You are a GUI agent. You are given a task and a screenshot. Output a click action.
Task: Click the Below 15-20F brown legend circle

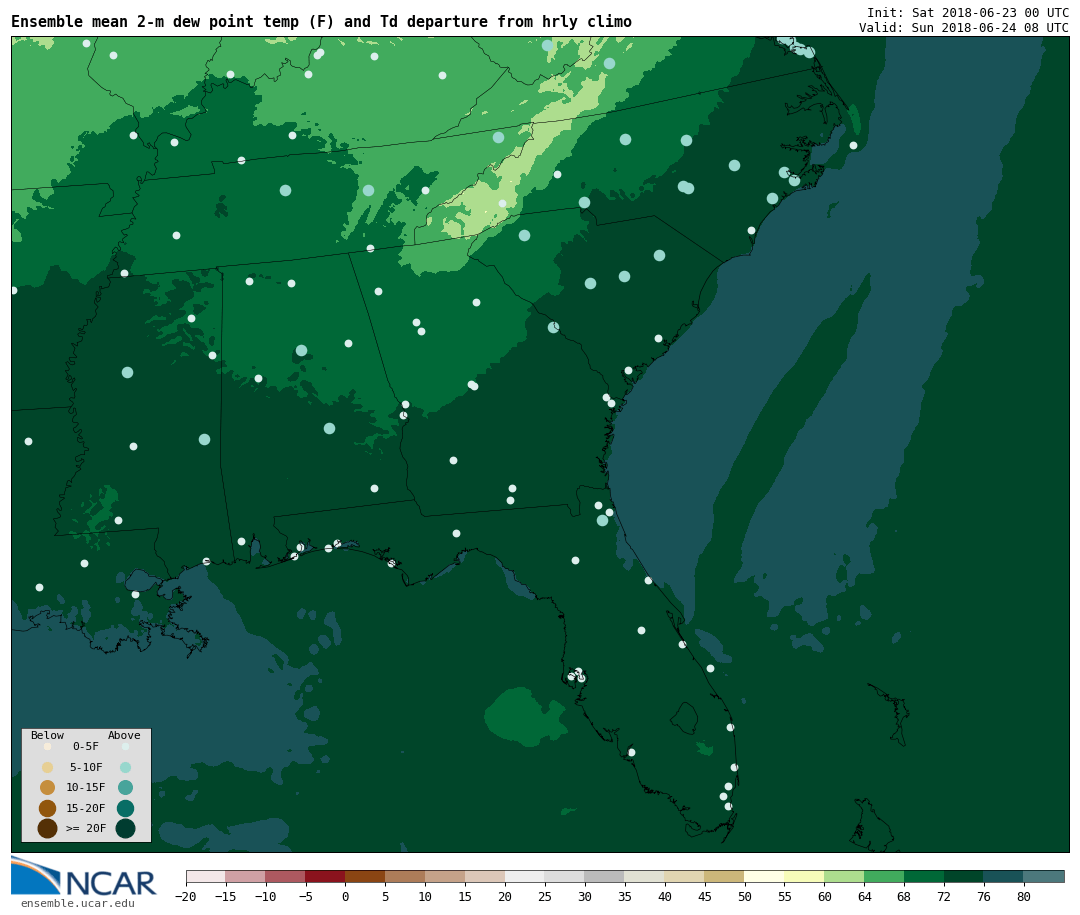tap(48, 808)
